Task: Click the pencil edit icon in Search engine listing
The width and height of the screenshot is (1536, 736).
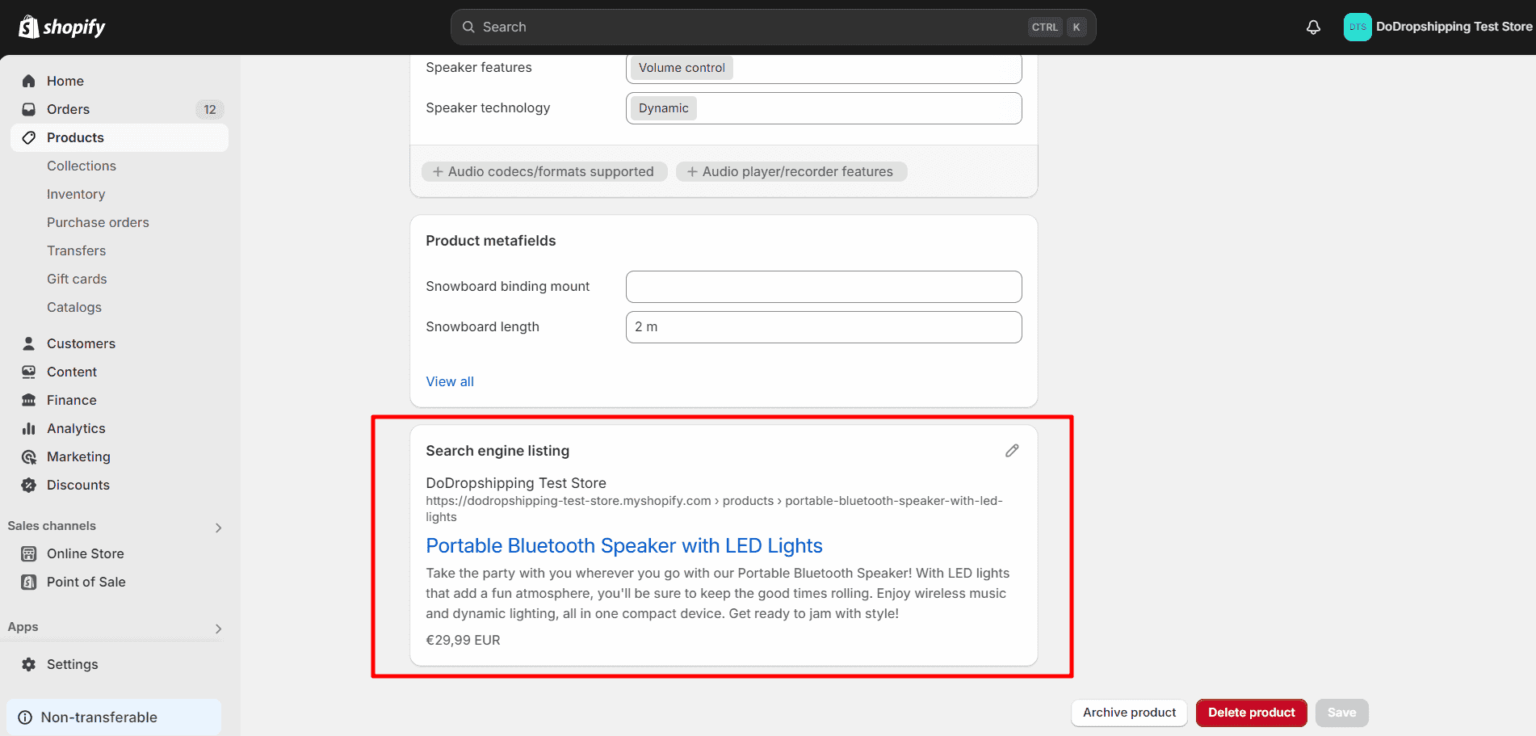Action: (1012, 451)
